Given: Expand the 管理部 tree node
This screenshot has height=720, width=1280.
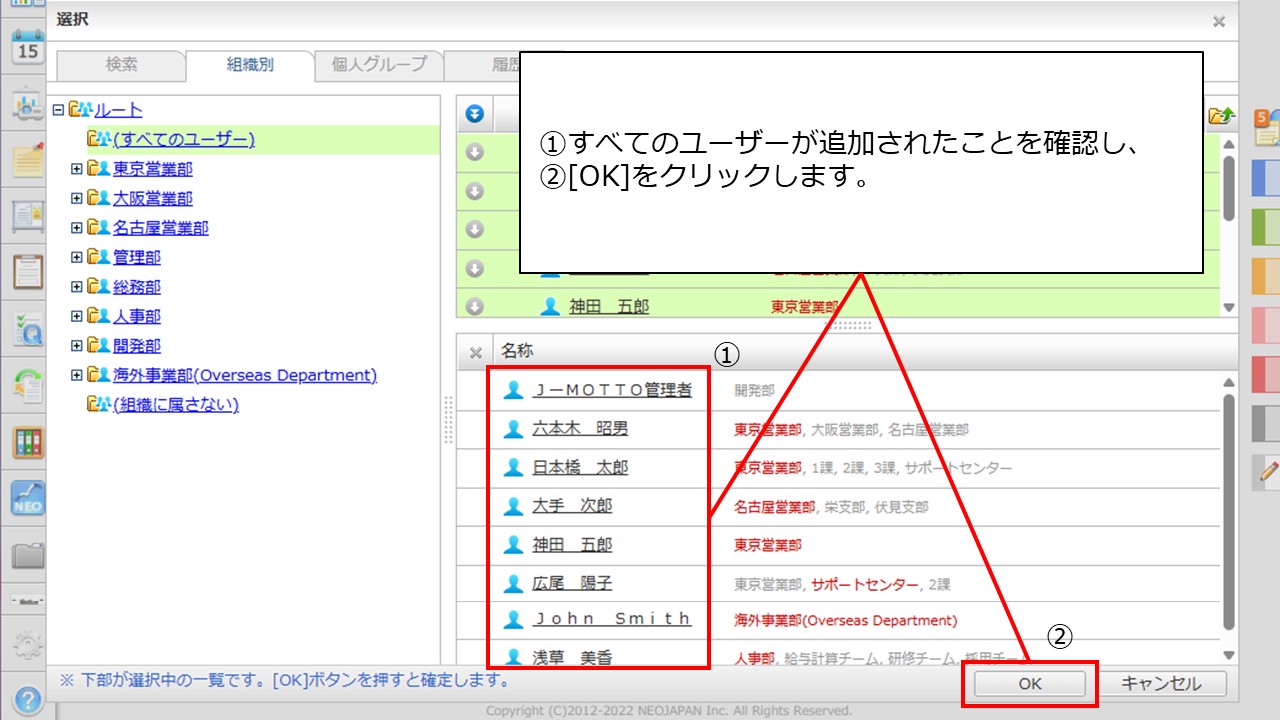Looking at the screenshot, I should [77, 257].
